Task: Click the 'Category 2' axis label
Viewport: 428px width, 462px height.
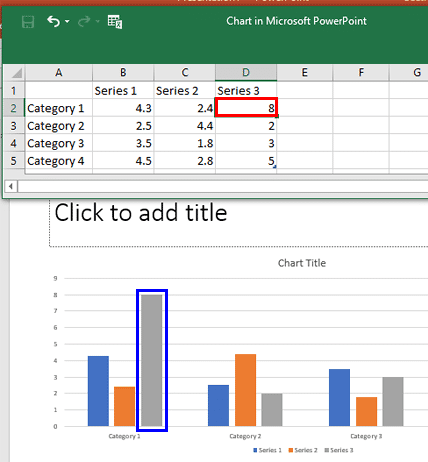Action: pos(245,436)
